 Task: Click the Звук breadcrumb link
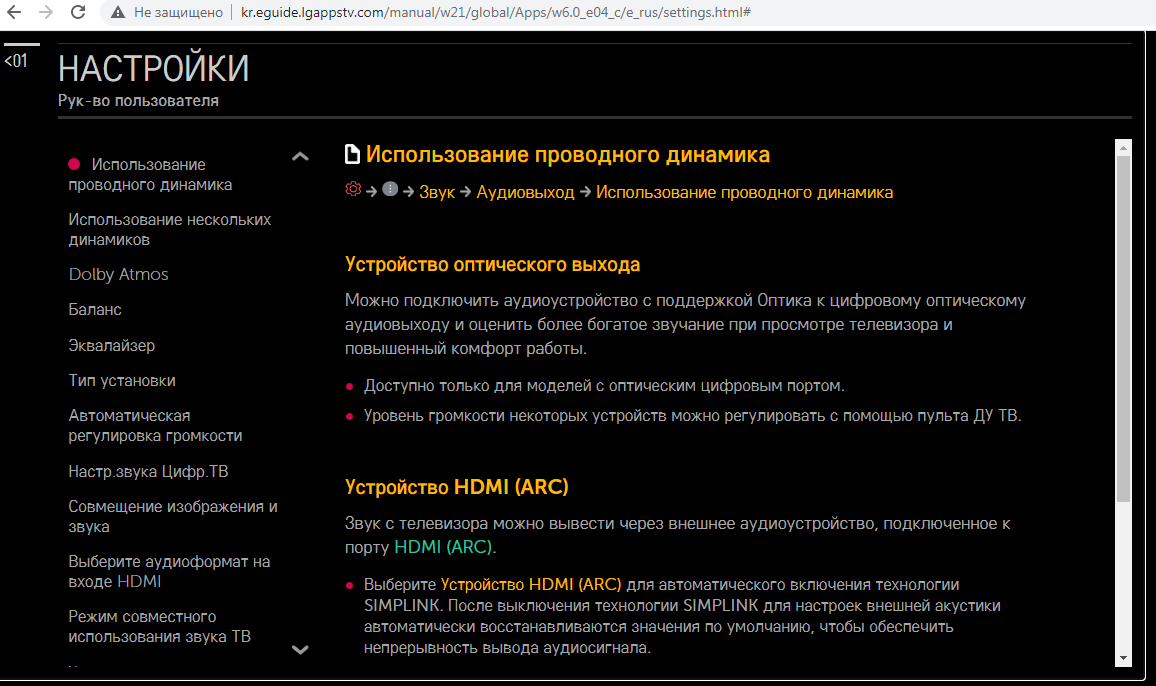pos(437,192)
